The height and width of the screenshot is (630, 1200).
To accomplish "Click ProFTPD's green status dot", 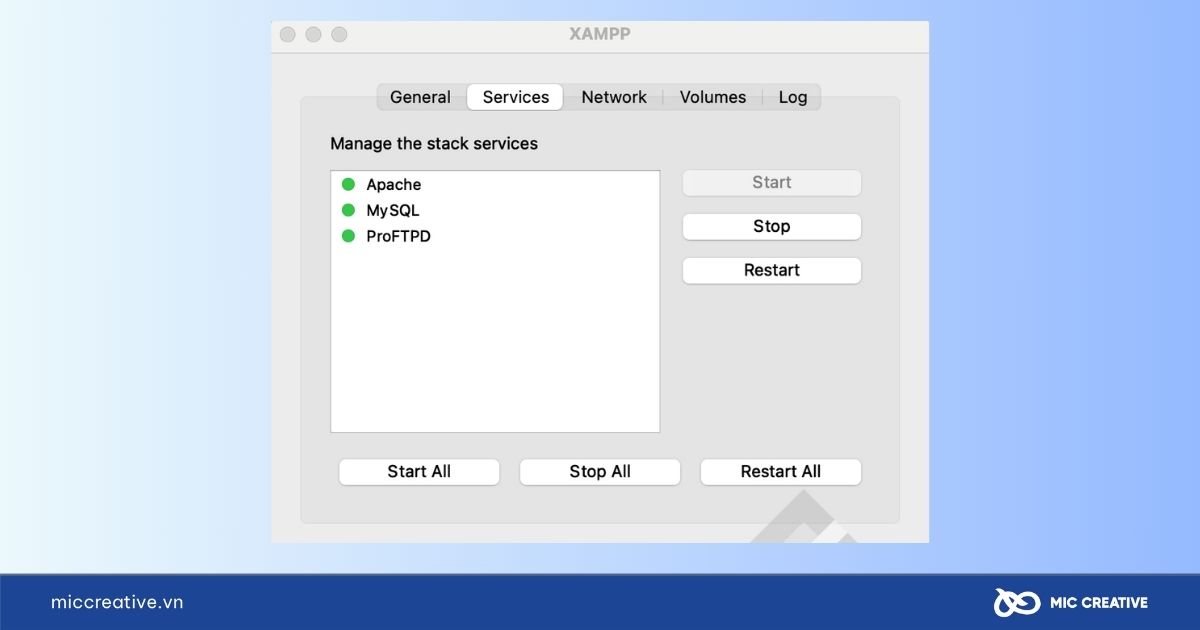I will [348, 236].
